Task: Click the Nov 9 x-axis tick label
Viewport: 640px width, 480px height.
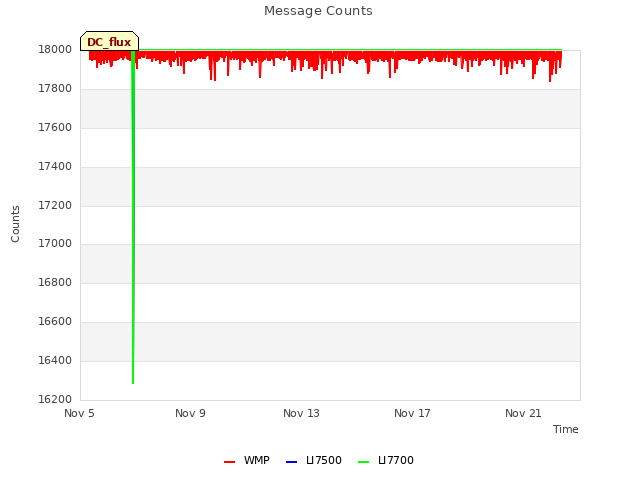Action: [190, 413]
